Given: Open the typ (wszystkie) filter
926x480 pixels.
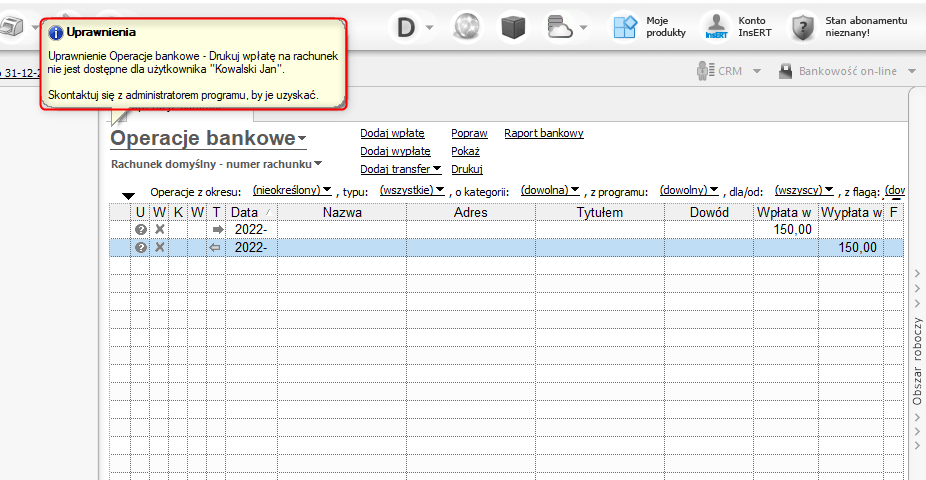Looking at the screenshot, I should 412,190.
